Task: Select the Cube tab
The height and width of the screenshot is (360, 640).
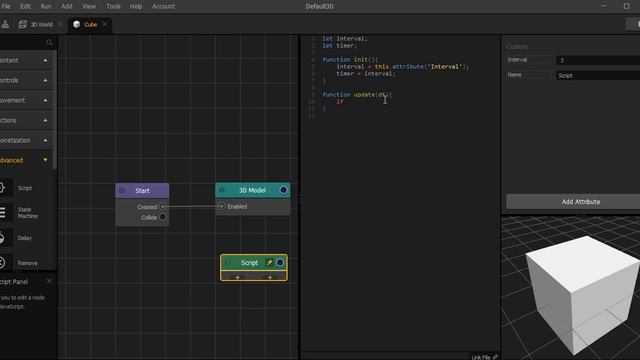Action: pos(91,24)
